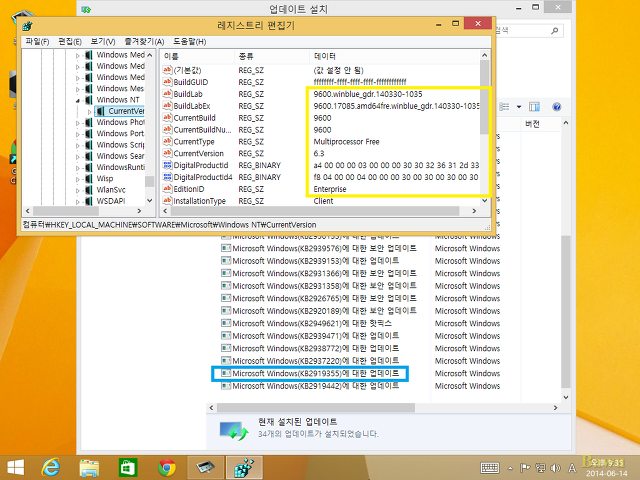640x480 pixels.
Task: Click the updates list horizontal scrollbar
Action: click(316, 407)
